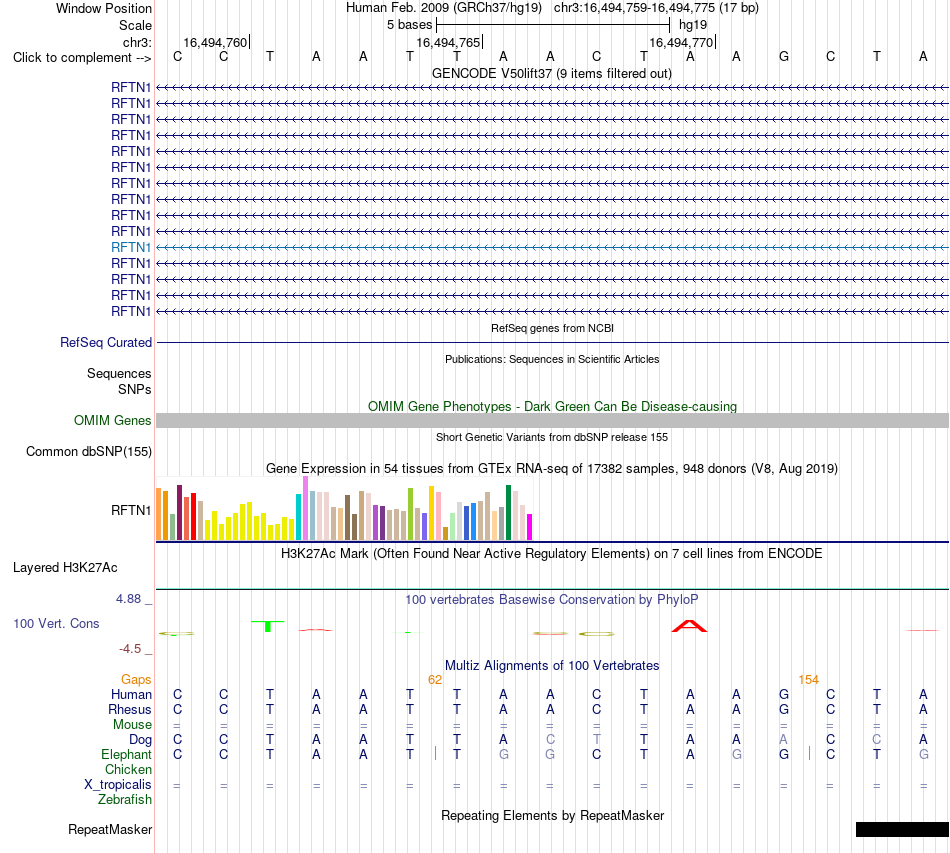
Task: Click the 'Zebrafish' species label
Action: pyautogui.click(x=125, y=800)
